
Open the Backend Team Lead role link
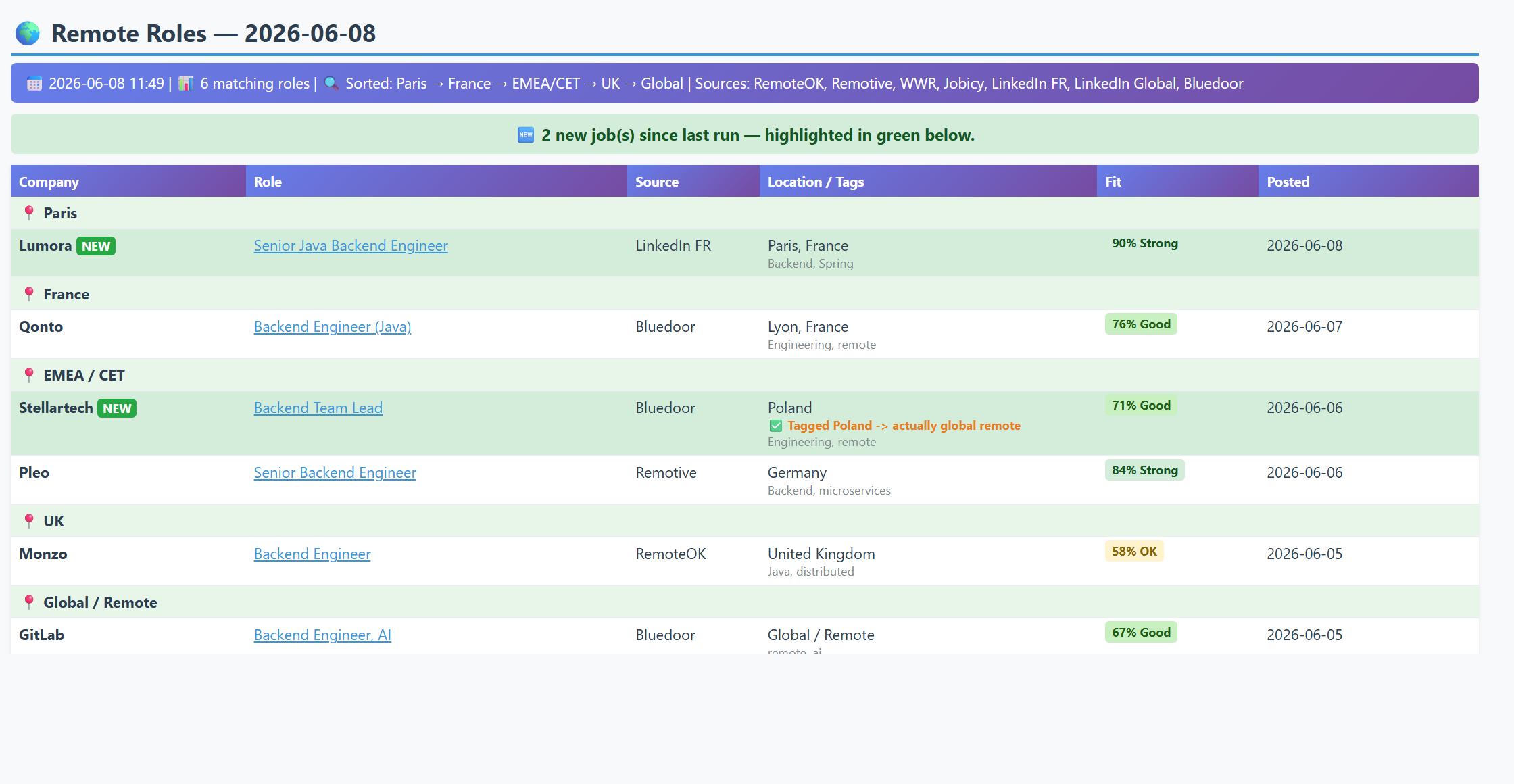coord(318,408)
